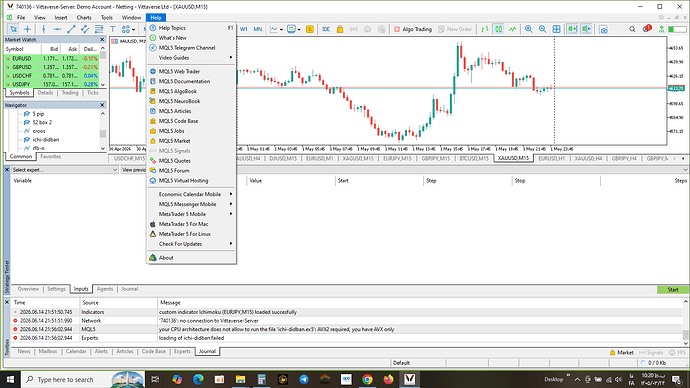This screenshot has height=388, width=690.
Task: Open the templates dropdown arrow in toolbar
Action: point(299,29)
